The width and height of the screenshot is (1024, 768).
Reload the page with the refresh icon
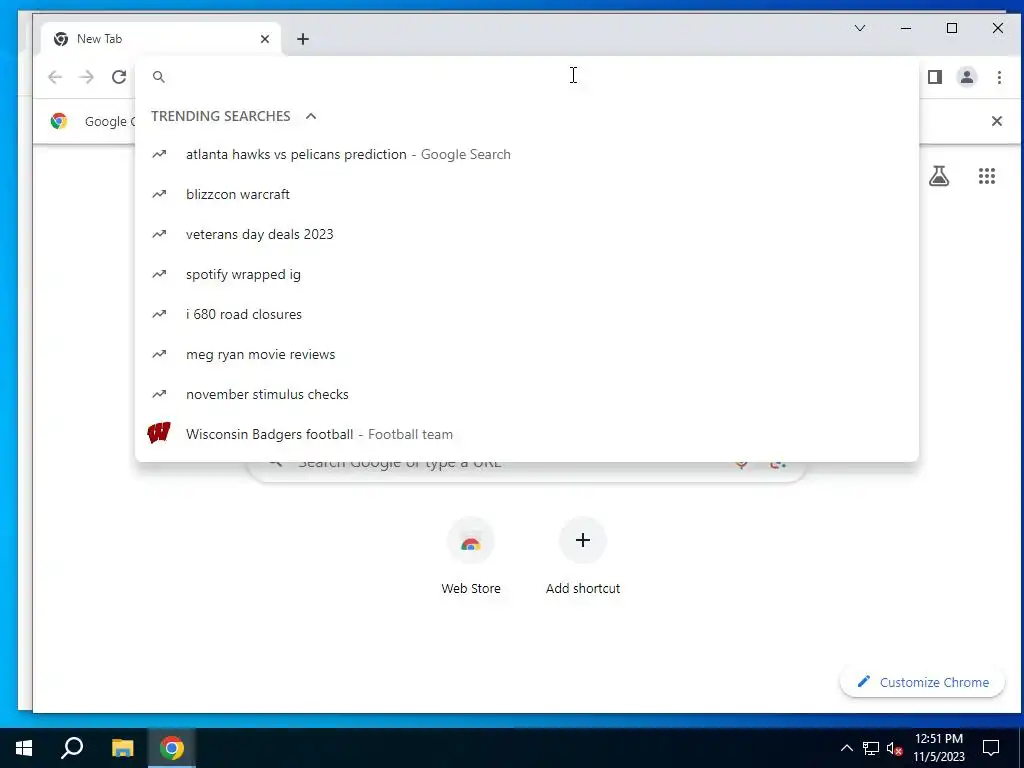tap(119, 77)
